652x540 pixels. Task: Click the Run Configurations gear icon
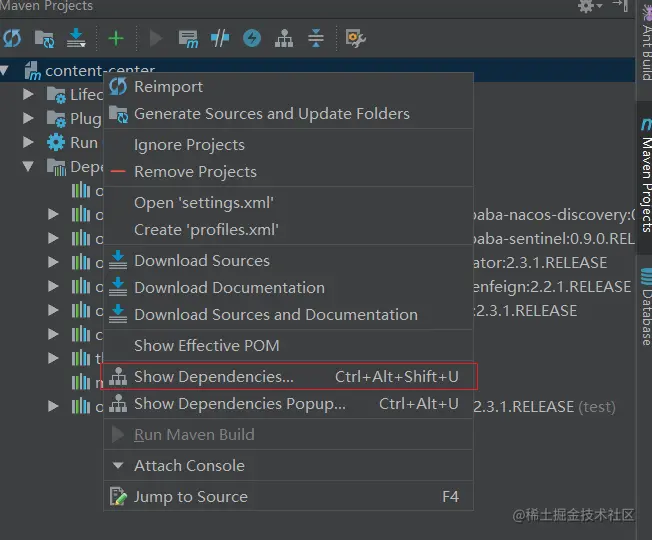point(56,143)
